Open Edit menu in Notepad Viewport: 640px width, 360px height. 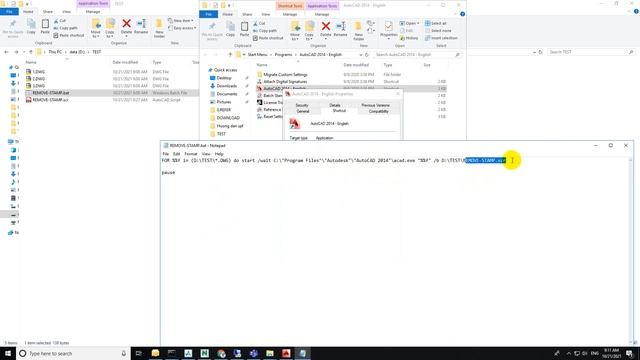176,154
